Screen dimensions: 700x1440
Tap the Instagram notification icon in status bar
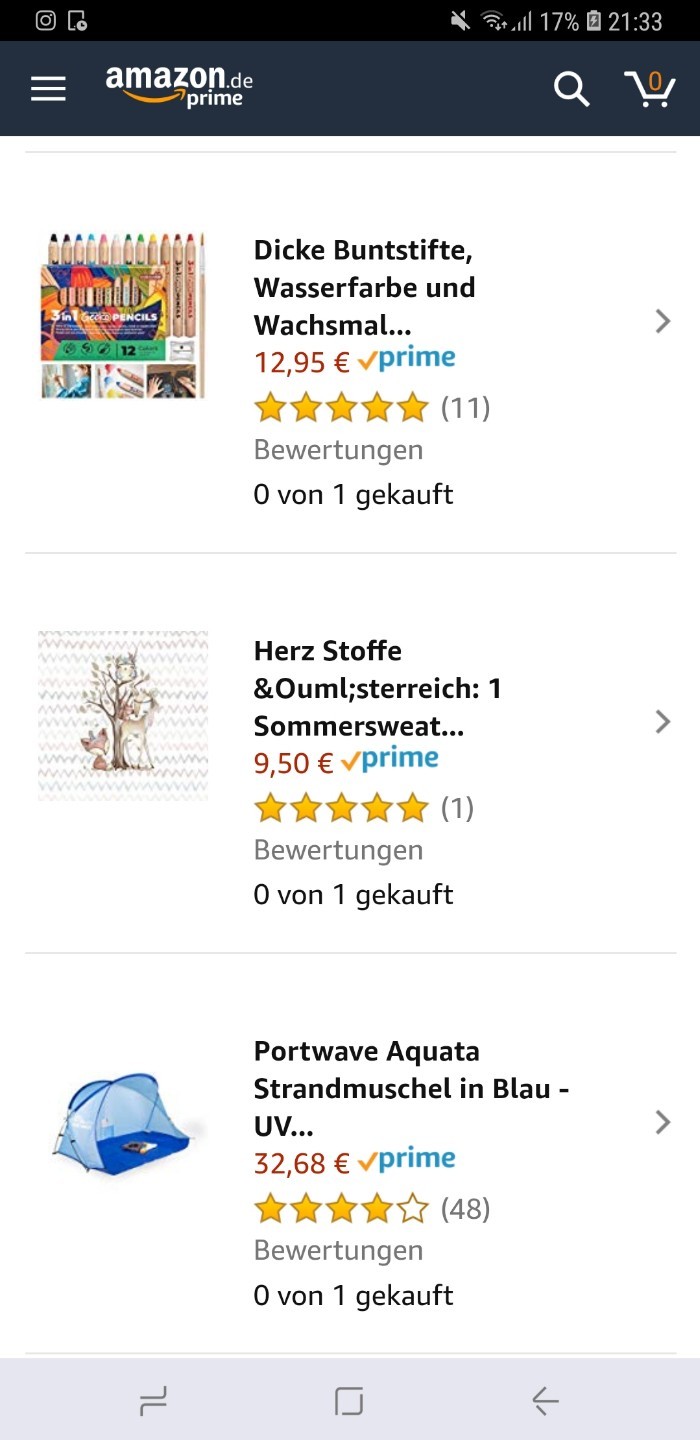coord(45,20)
